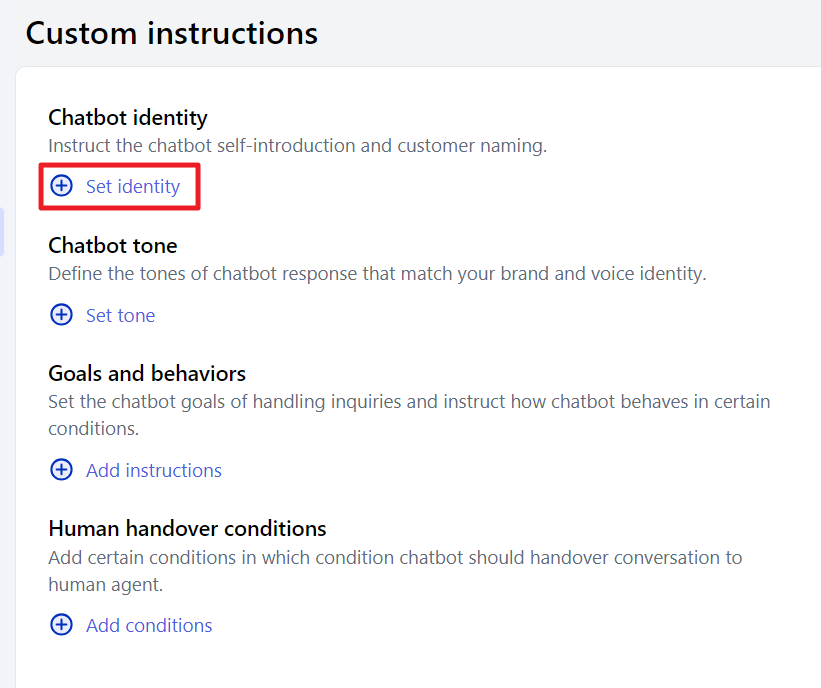821x688 pixels.
Task: Click the chatbot goals of handling inquiries text
Action: pos(409,415)
